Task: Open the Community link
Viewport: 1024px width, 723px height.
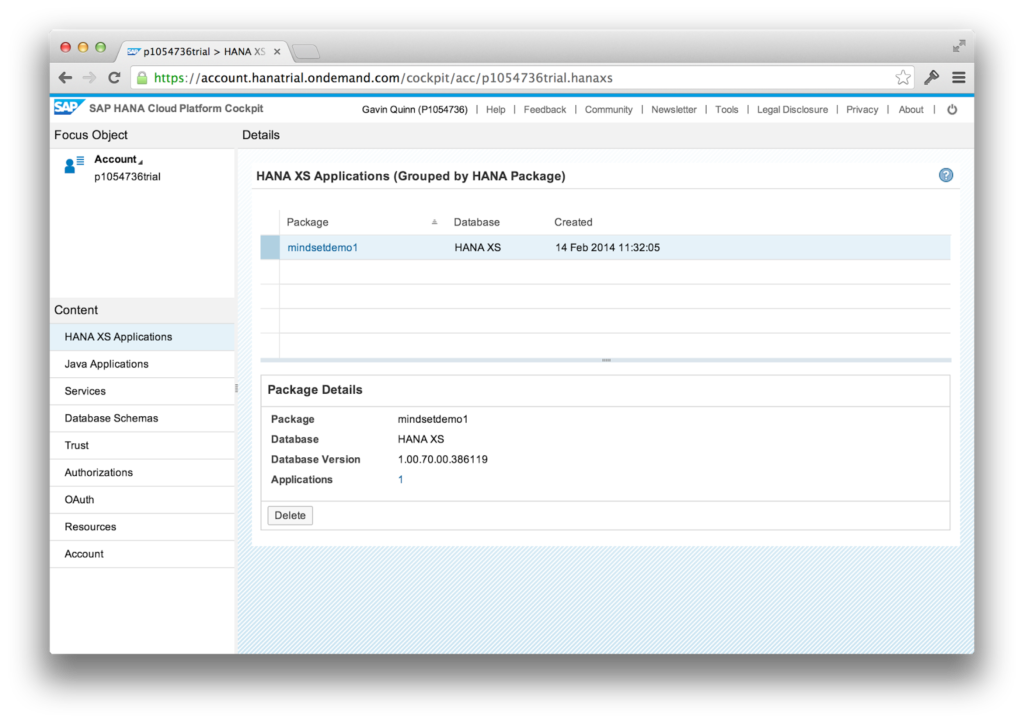Action: click(609, 110)
